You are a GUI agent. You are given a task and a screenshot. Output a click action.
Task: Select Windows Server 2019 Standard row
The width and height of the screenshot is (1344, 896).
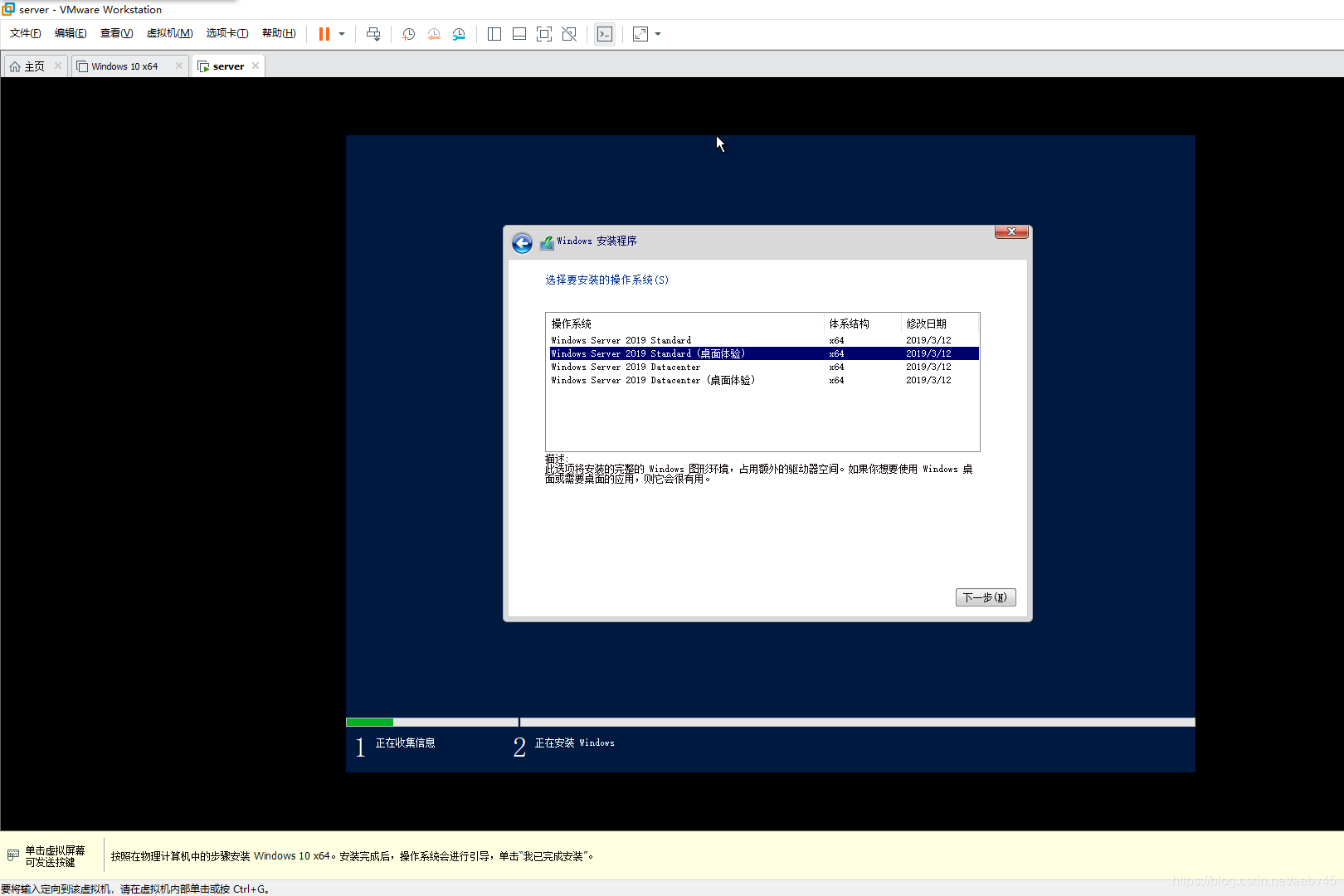pos(762,340)
